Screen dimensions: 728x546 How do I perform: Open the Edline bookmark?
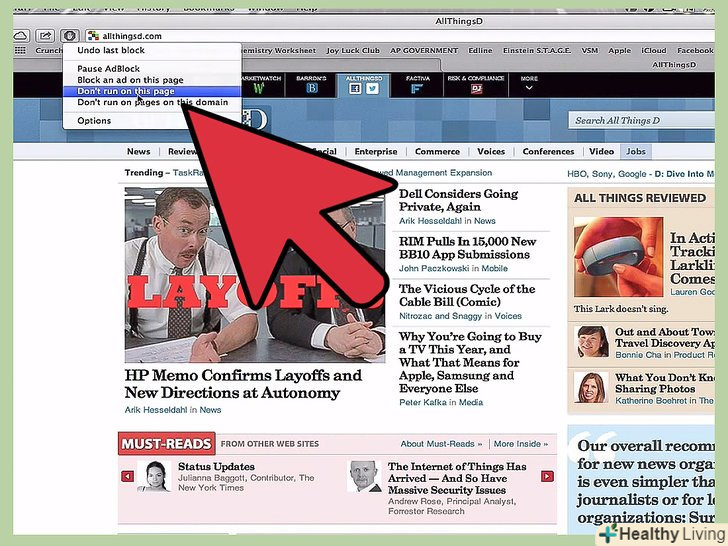pos(480,51)
